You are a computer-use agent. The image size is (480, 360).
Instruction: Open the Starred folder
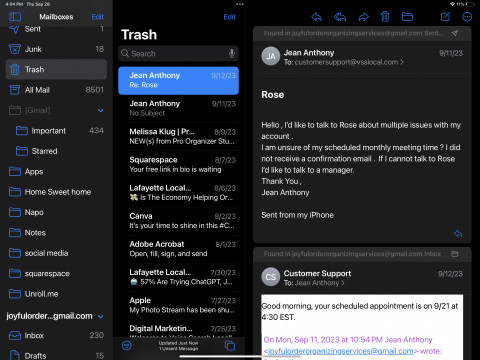click(x=56, y=151)
